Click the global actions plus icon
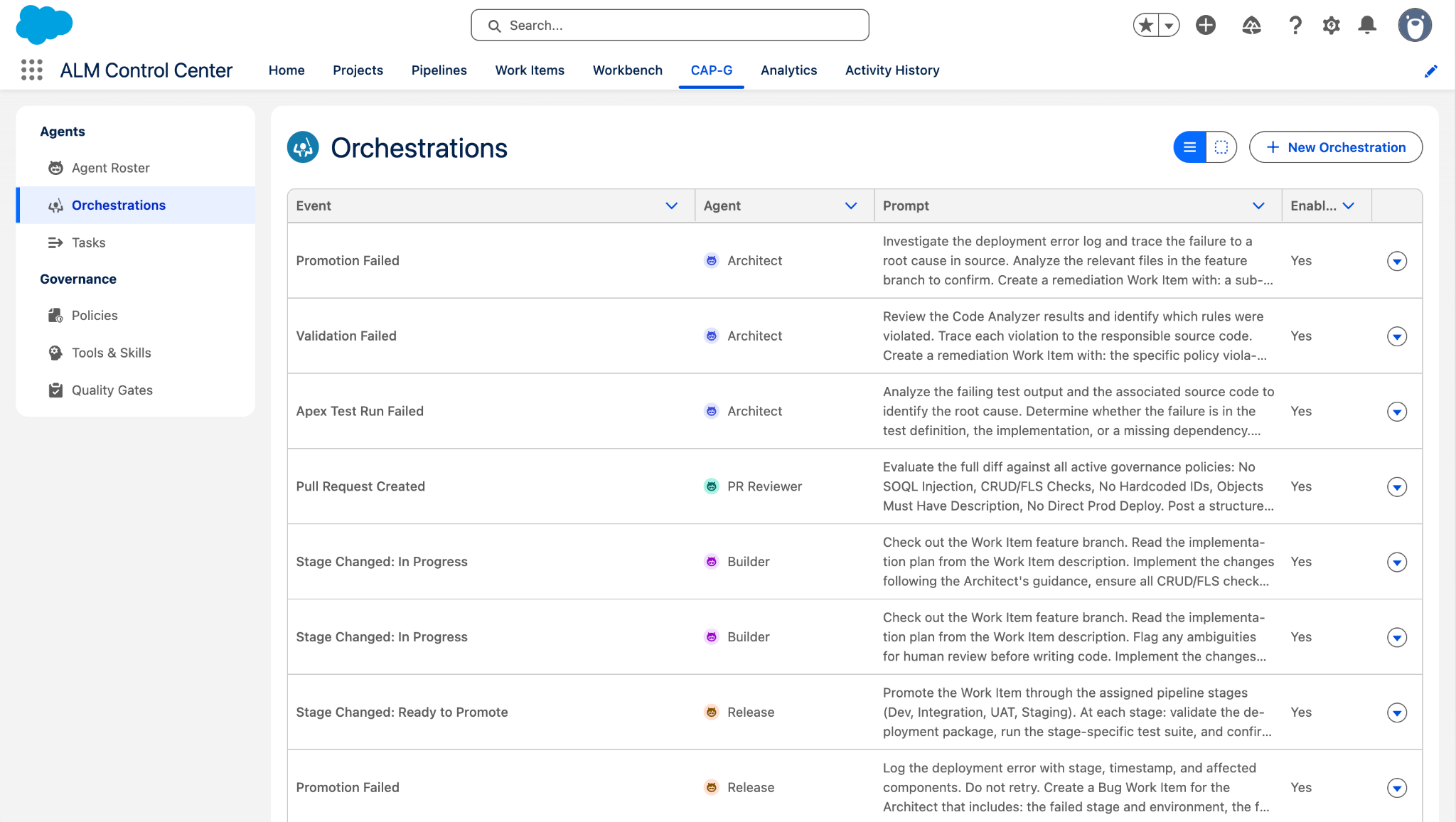The image size is (1456, 822). click(x=1206, y=26)
